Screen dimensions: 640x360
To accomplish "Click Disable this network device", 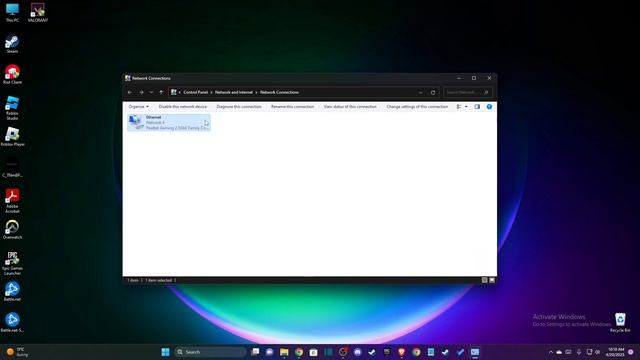I will (182, 107).
